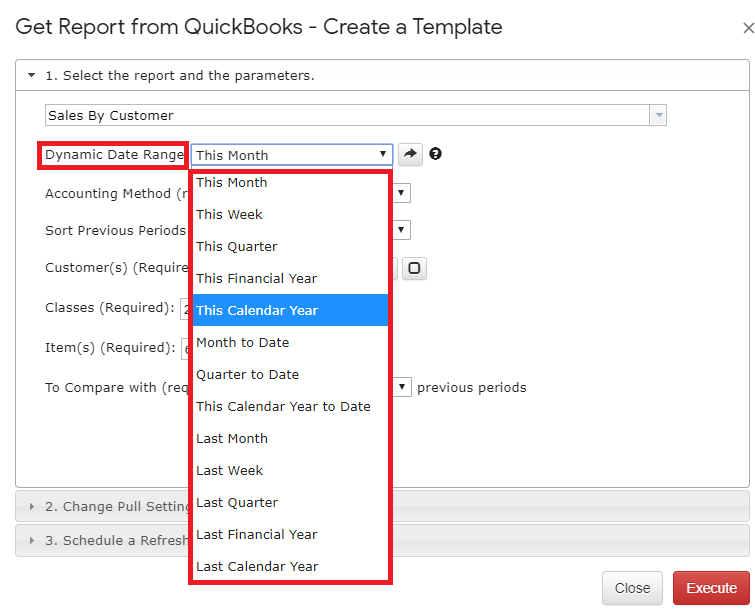The height and width of the screenshot is (615, 755).
Task: Open the To Compare with dropdown arrow
Action: pos(402,387)
